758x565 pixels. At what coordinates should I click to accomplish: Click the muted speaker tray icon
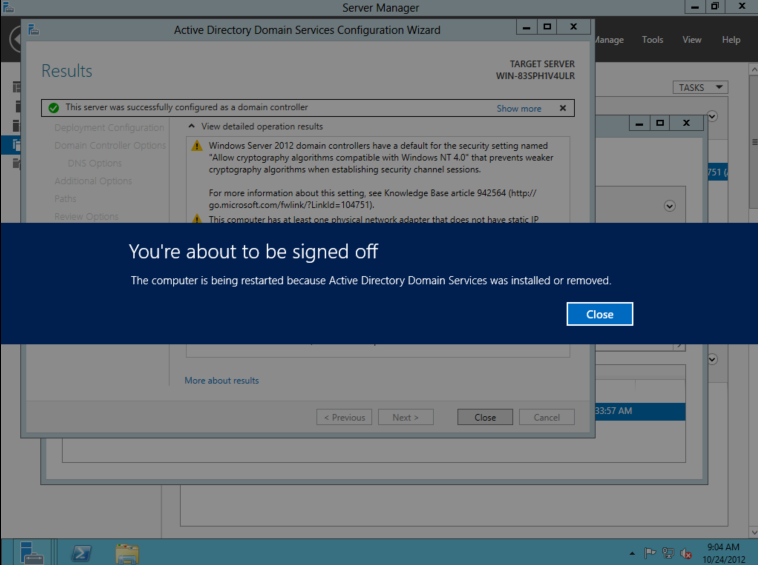(685, 553)
